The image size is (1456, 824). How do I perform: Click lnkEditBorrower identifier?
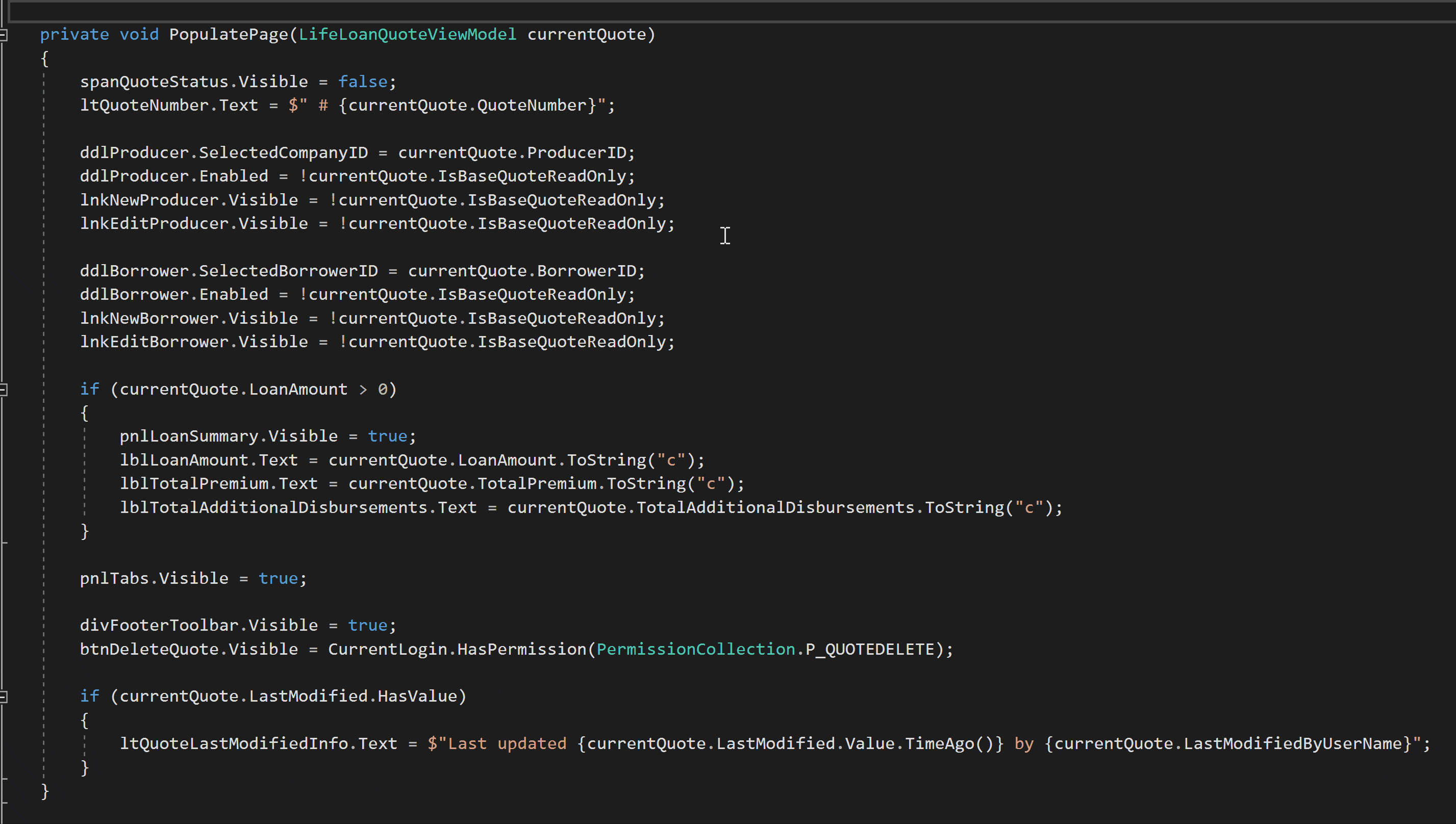tap(154, 342)
